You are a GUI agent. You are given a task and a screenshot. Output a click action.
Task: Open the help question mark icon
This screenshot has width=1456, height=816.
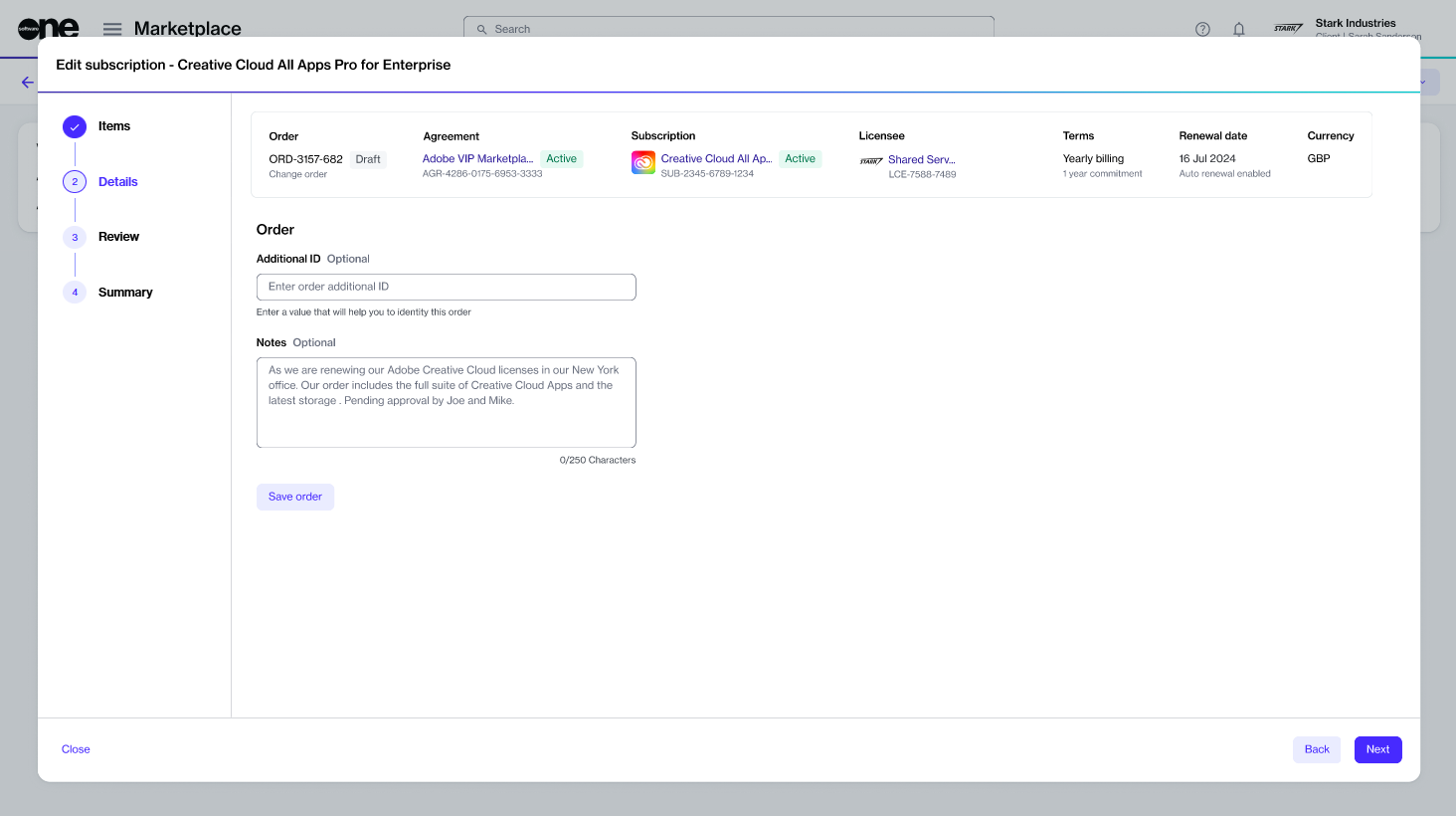(1202, 29)
